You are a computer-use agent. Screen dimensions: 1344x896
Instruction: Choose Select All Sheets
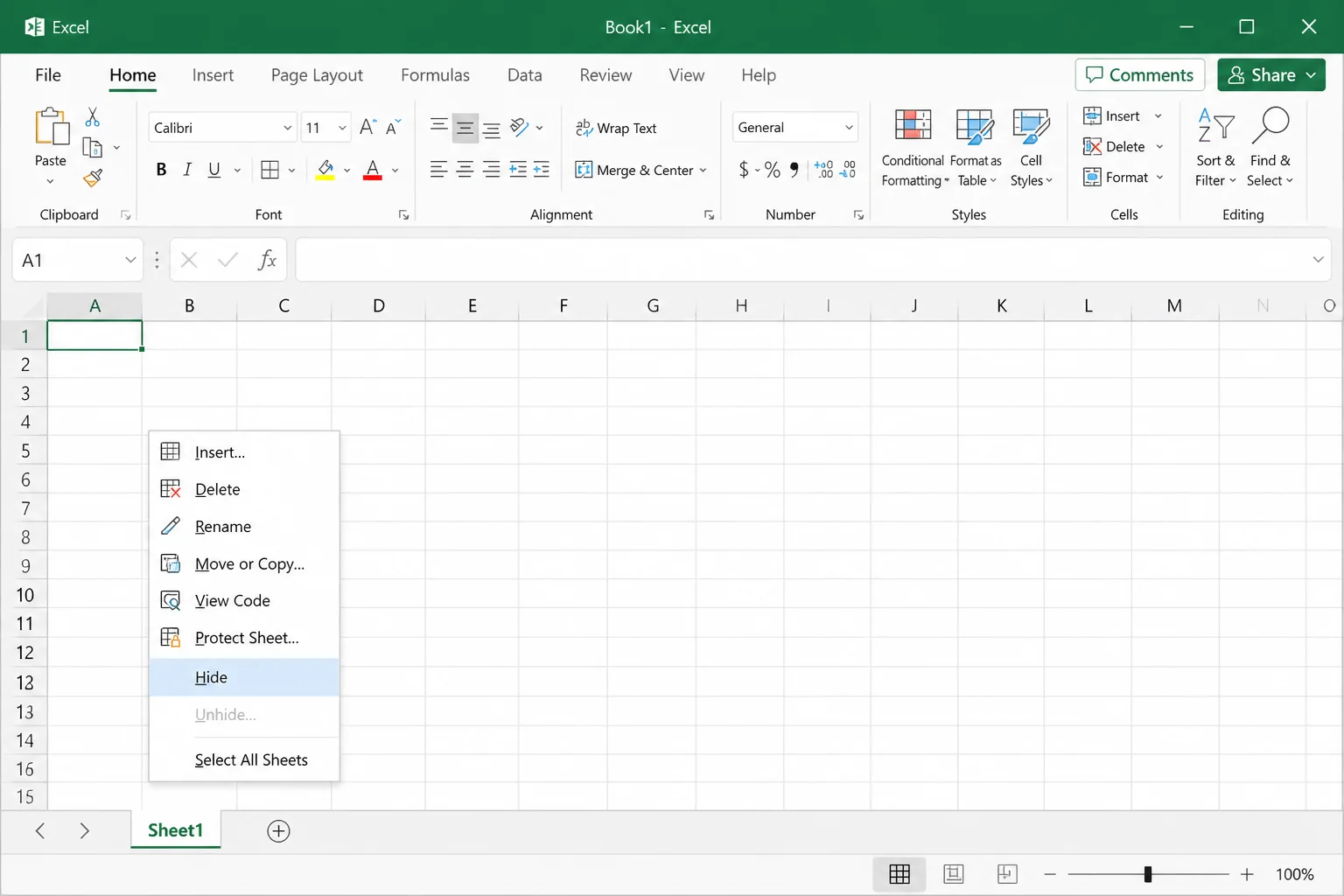pos(244,759)
